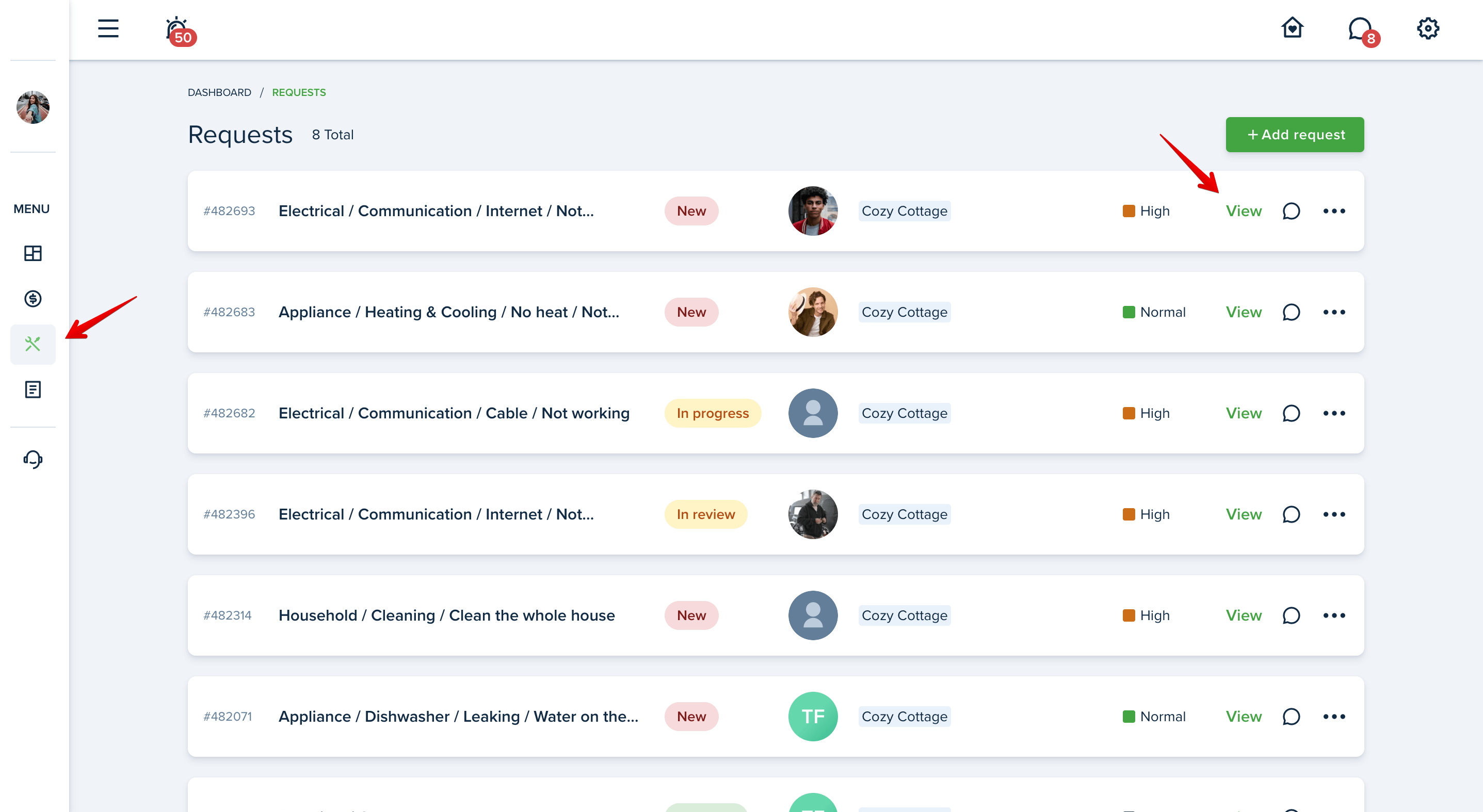Open more options for request #482396
Viewport: 1483px width, 812px height.
tap(1334, 514)
